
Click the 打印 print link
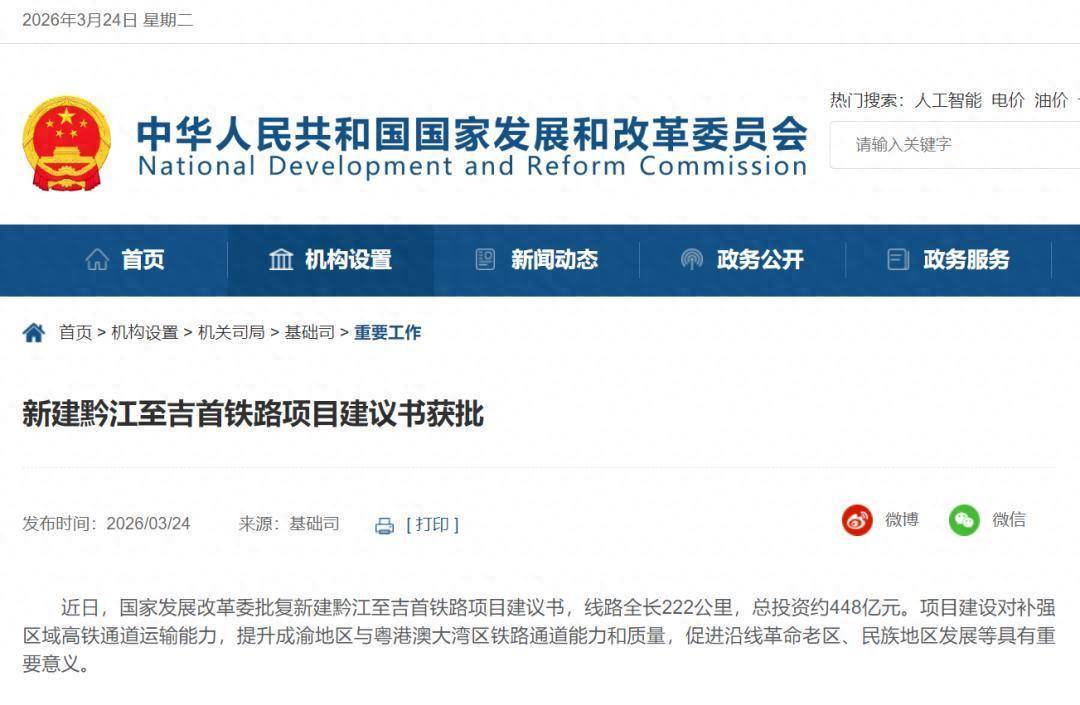click(433, 525)
